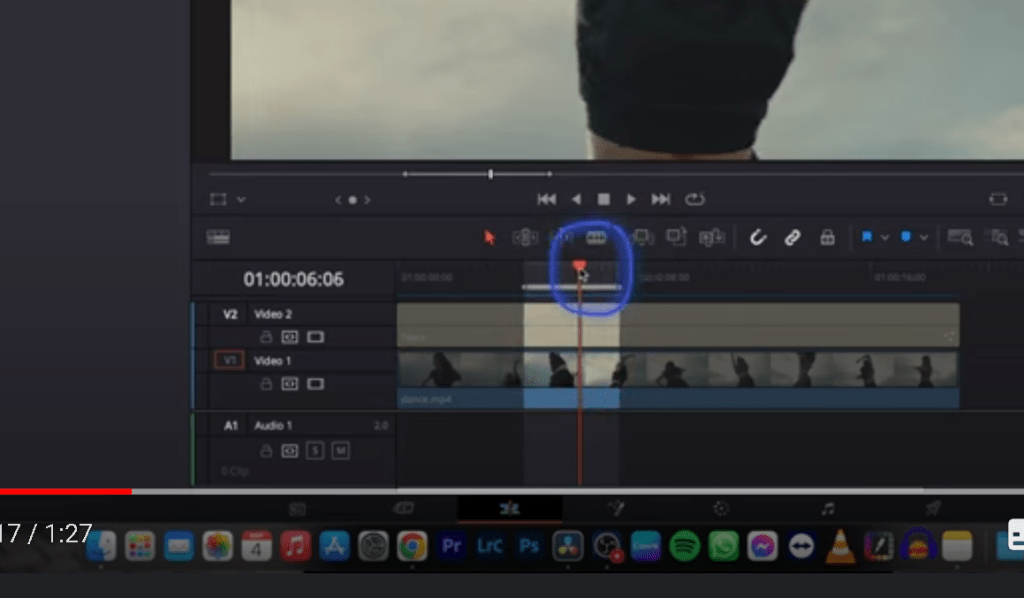
Task: Go to previous keyframe chevron in viewer
Action: tap(338, 200)
